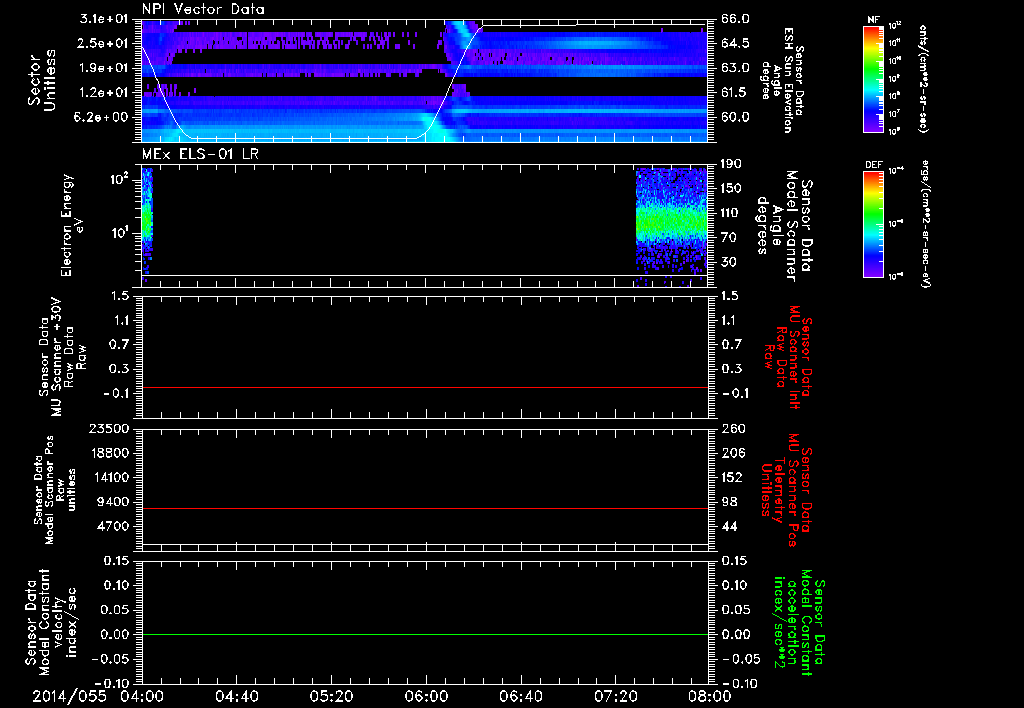Click the 98 telemetry tick label
The width and height of the screenshot is (1024, 708).
click(x=728, y=502)
